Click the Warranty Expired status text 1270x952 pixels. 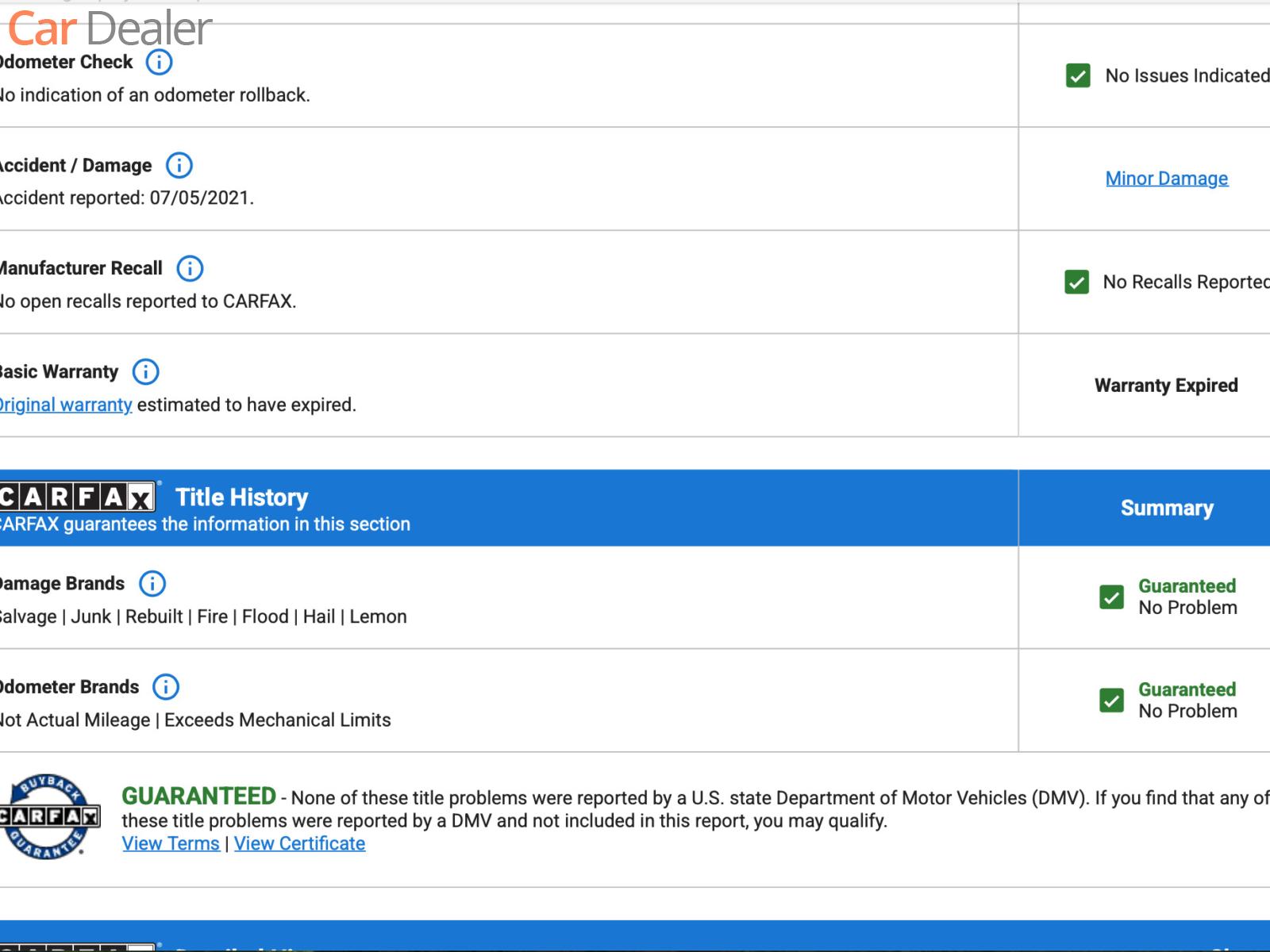coord(1165,386)
